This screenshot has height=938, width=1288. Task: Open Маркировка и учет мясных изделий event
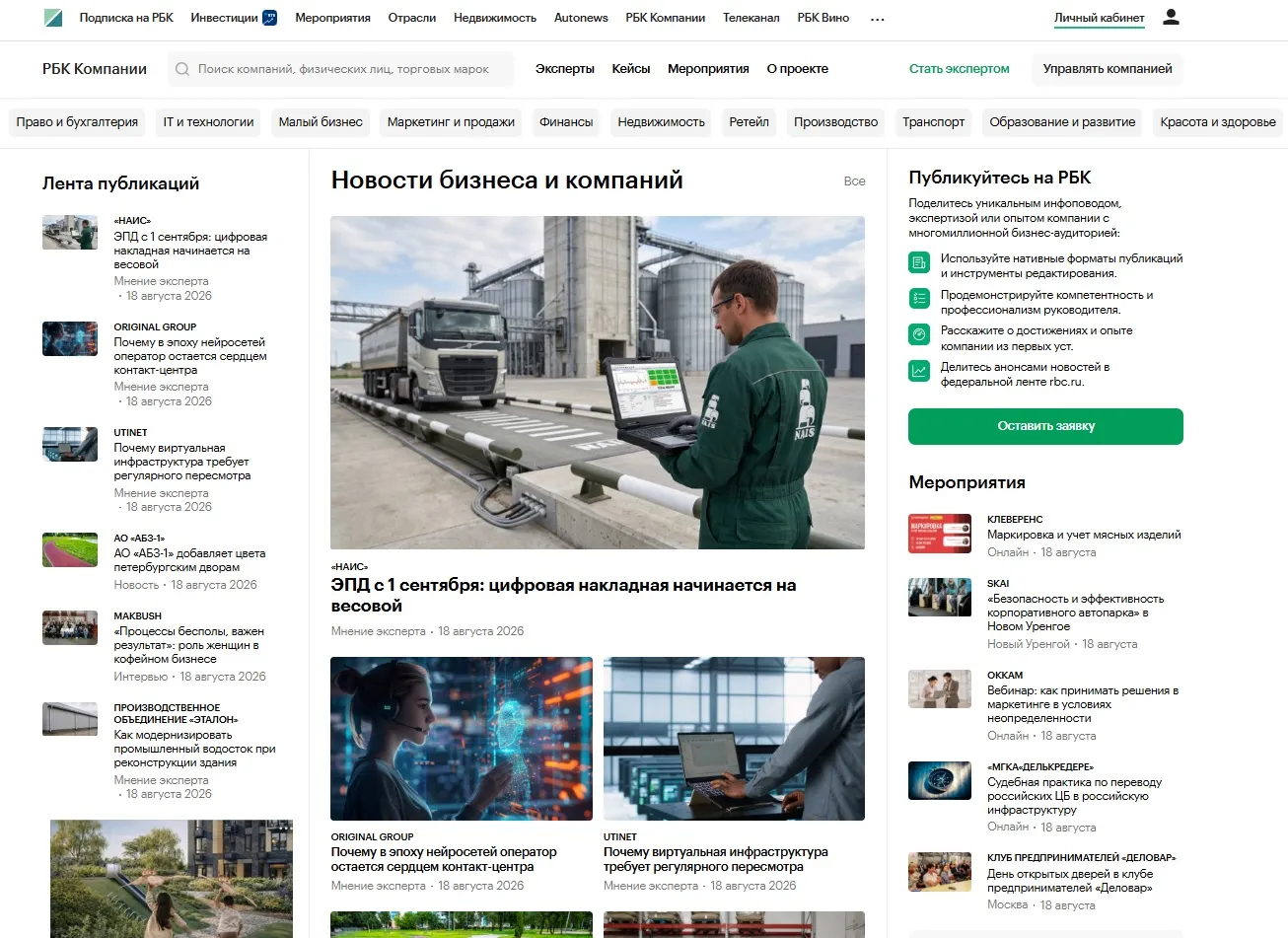[x=1084, y=535]
